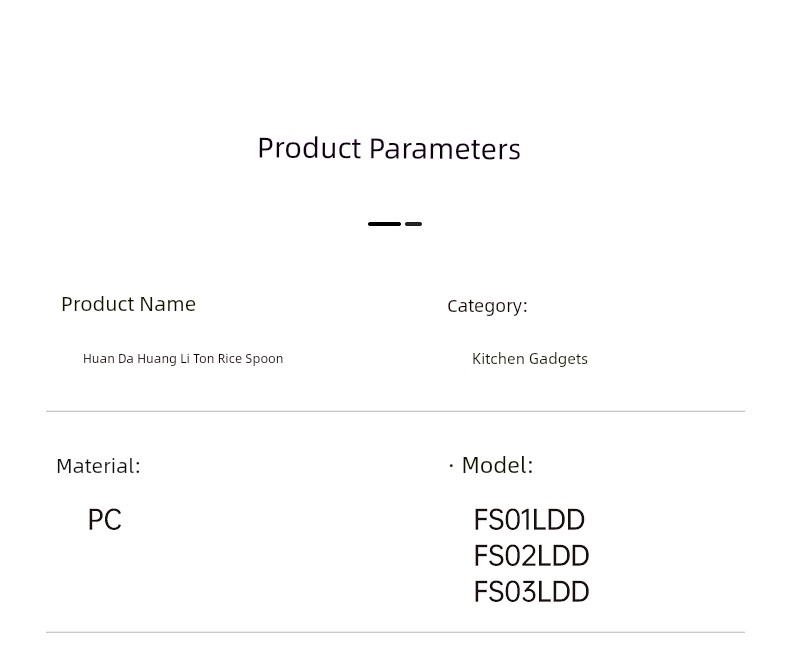Click the lower horizontal separator line
The width and height of the screenshot is (790, 654).
[x=396, y=632]
